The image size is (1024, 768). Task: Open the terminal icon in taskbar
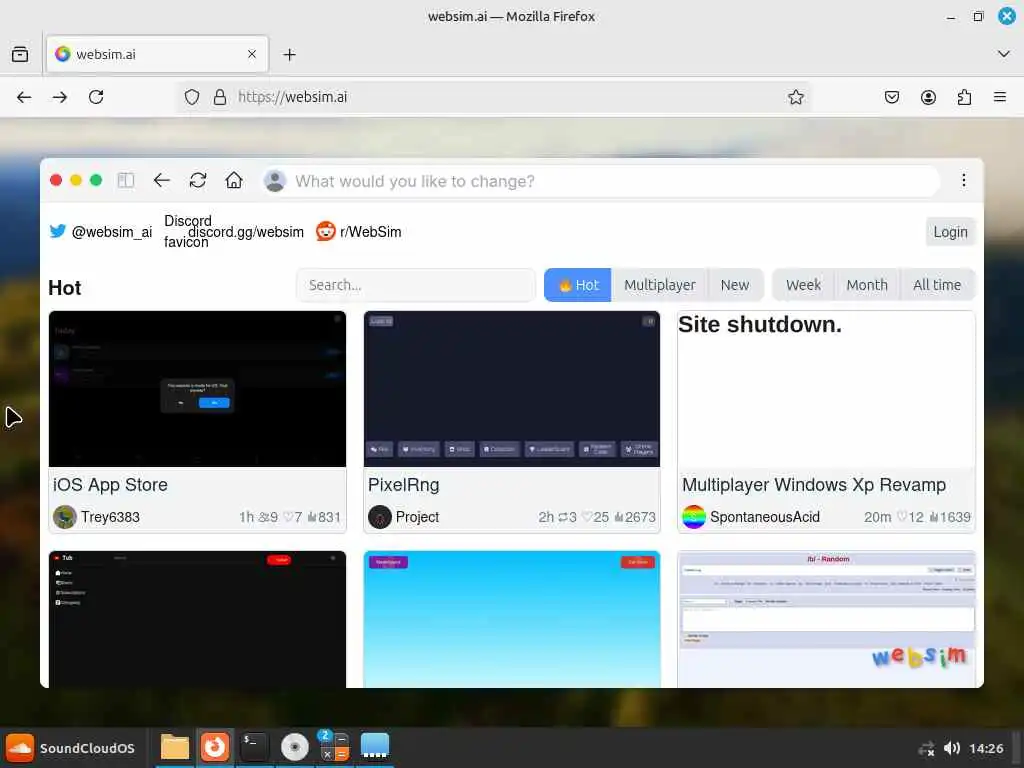coord(254,747)
